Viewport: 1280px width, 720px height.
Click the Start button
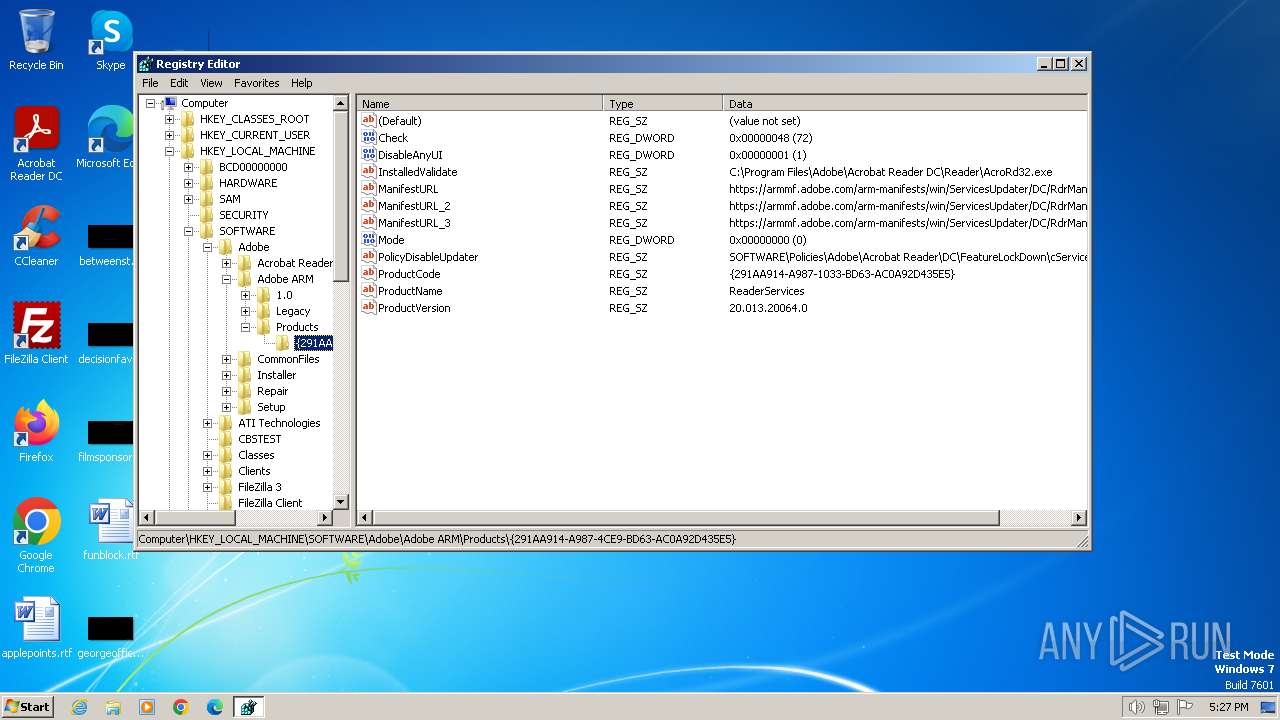tap(28, 706)
